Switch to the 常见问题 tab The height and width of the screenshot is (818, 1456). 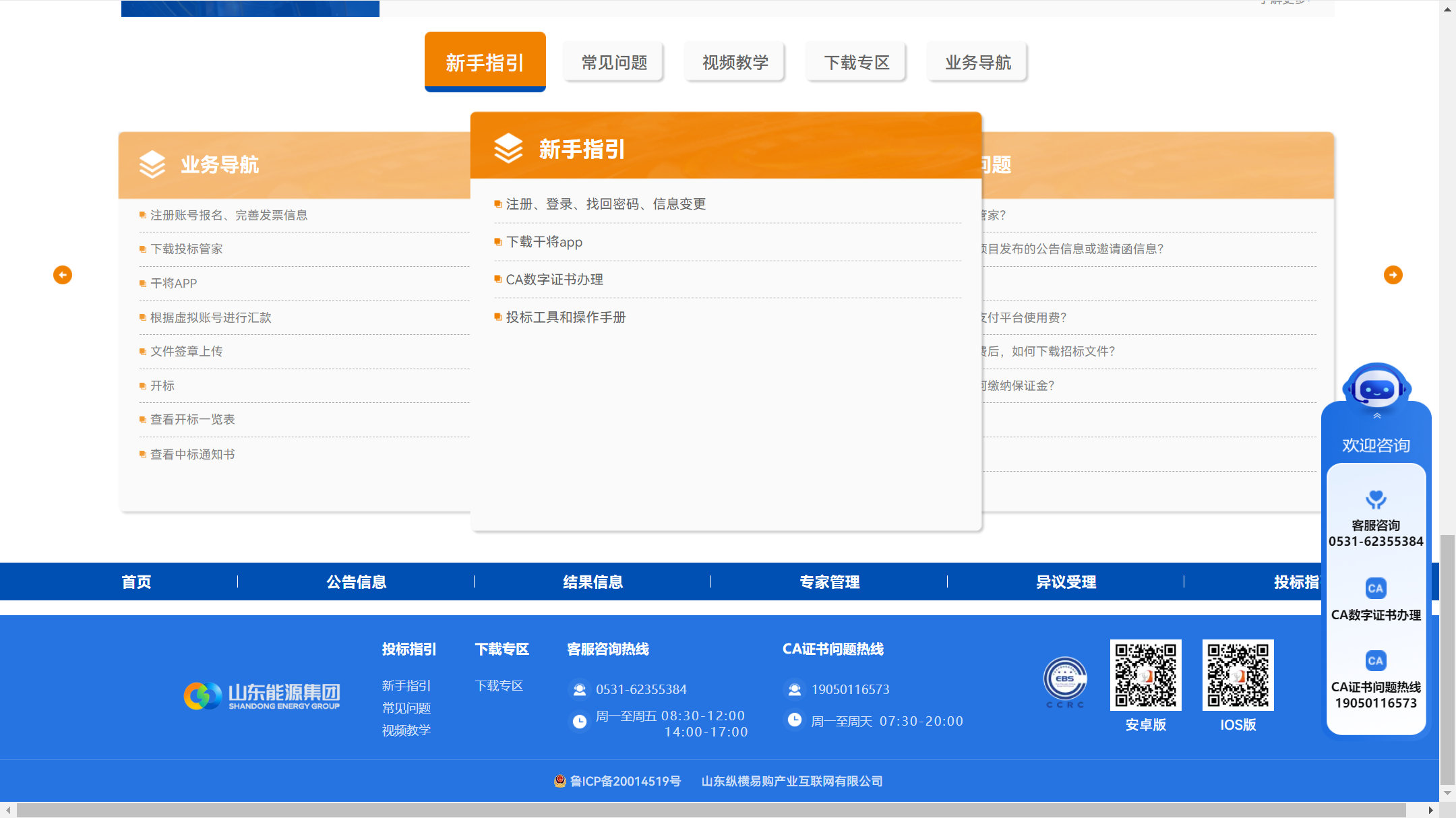coord(613,63)
